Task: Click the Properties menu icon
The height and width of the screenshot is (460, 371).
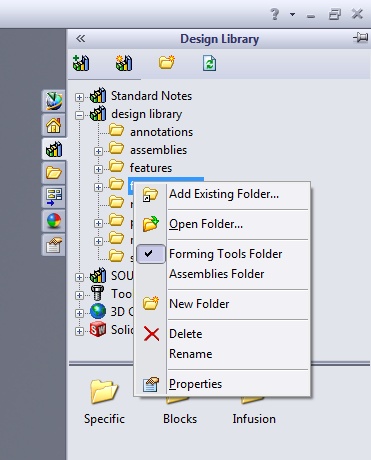Action: point(151,384)
